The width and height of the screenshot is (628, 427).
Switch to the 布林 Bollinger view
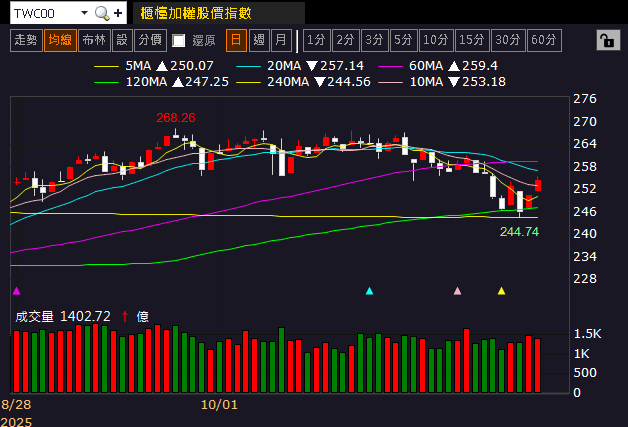[94, 40]
